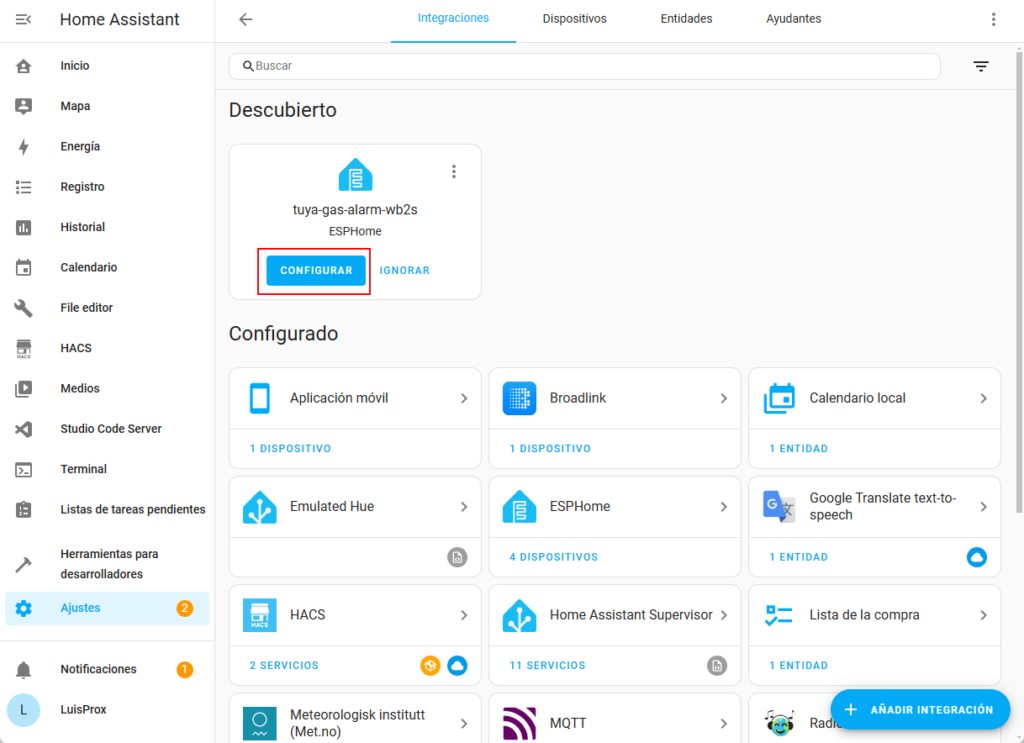Image resolution: width=1024 pixels, height=743 pixels.
Task: Click the filter icon beside search
Action: pos(981,67)
